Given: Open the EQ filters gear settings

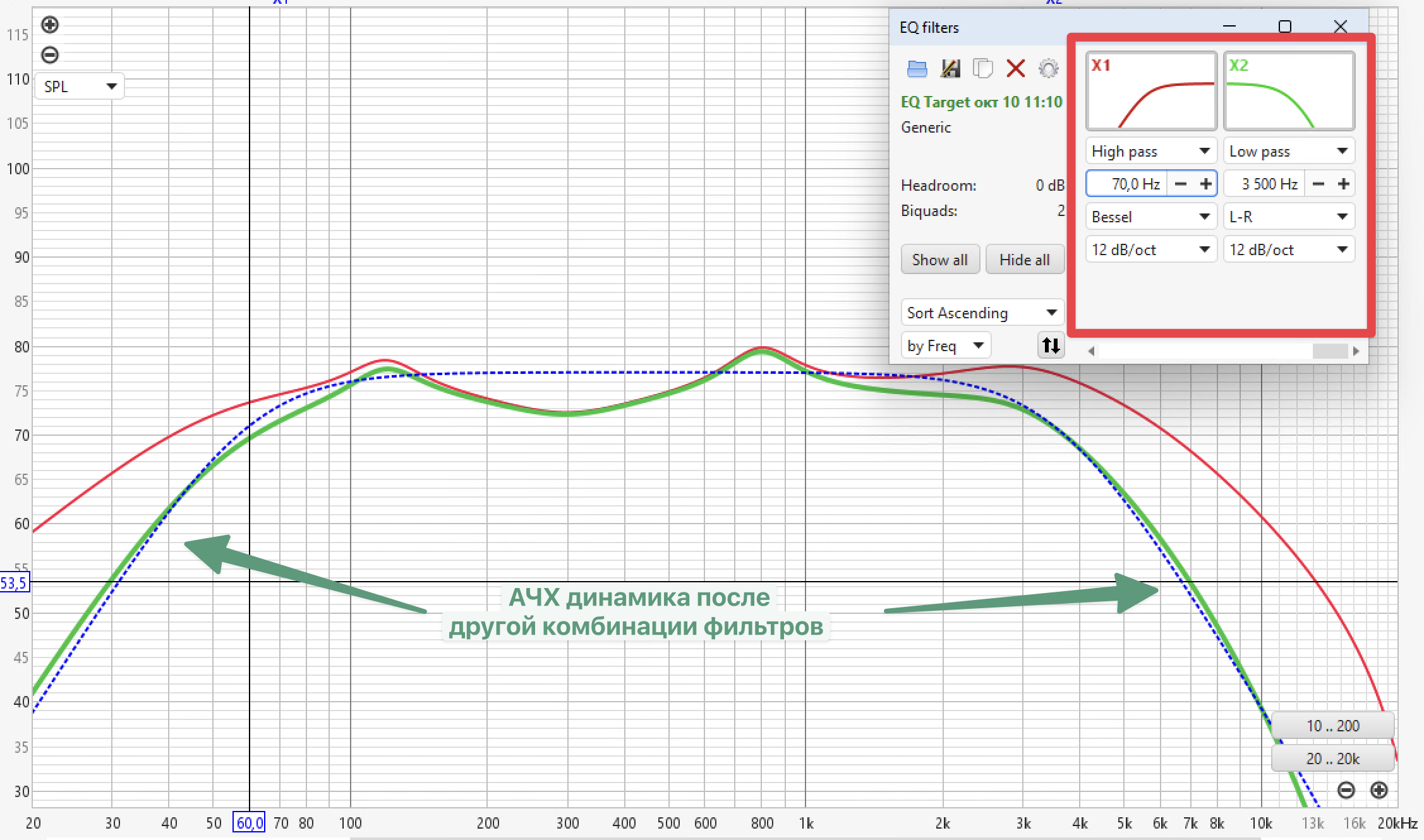Looking at the screenshot, I should (1048, 68).
